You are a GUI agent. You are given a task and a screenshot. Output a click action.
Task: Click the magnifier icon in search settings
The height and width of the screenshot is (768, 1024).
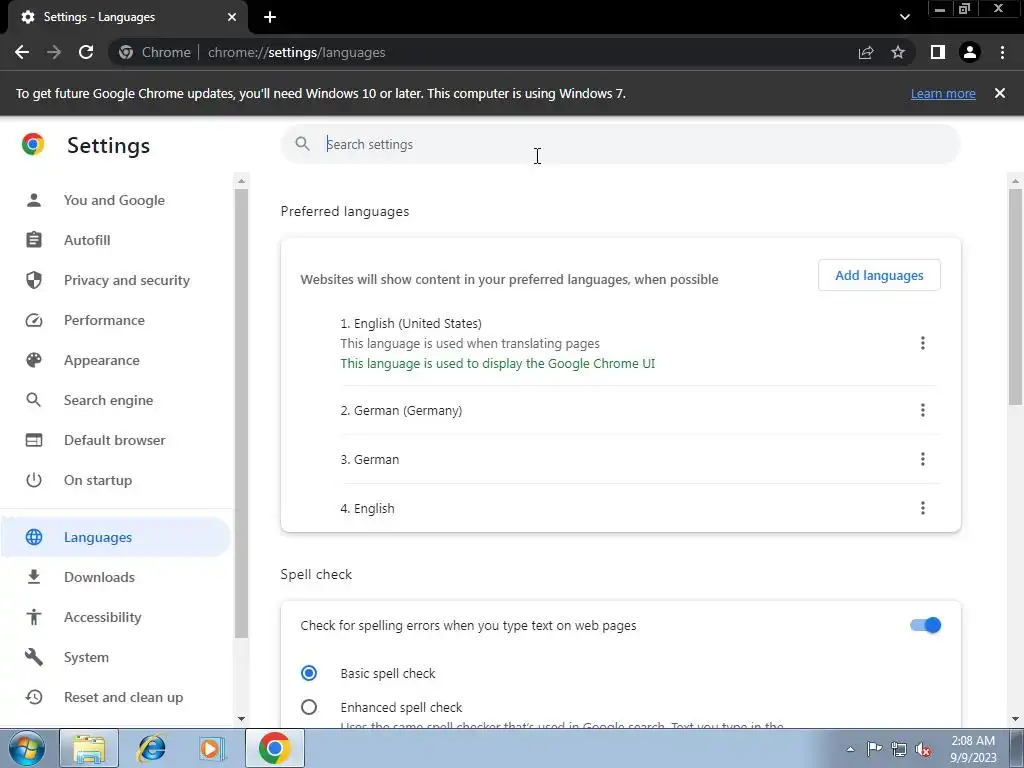(x=302, y=144)
